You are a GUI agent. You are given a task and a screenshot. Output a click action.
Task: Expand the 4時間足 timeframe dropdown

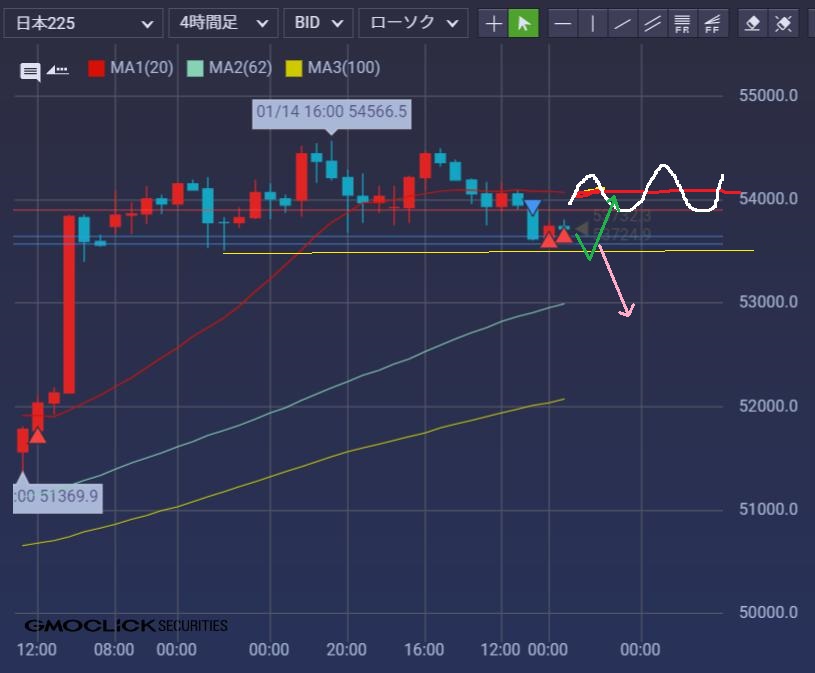pos(223,23)
